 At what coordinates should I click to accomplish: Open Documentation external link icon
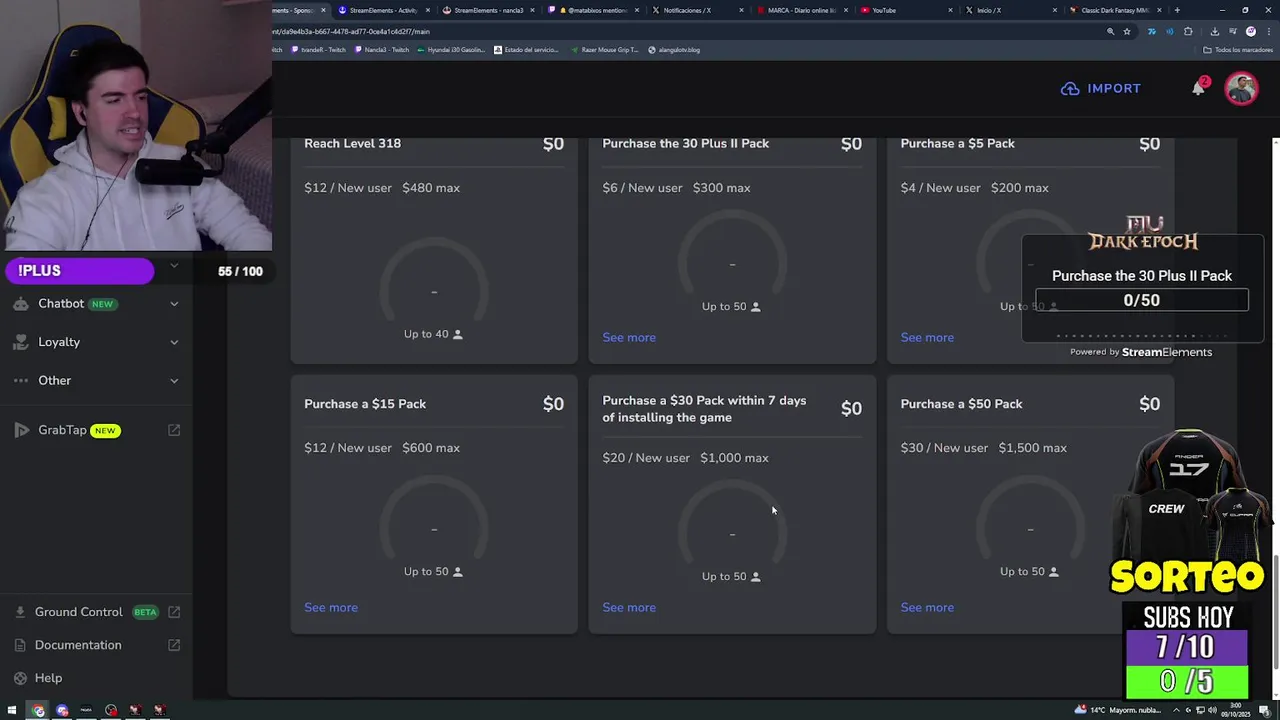coord(174,645)
